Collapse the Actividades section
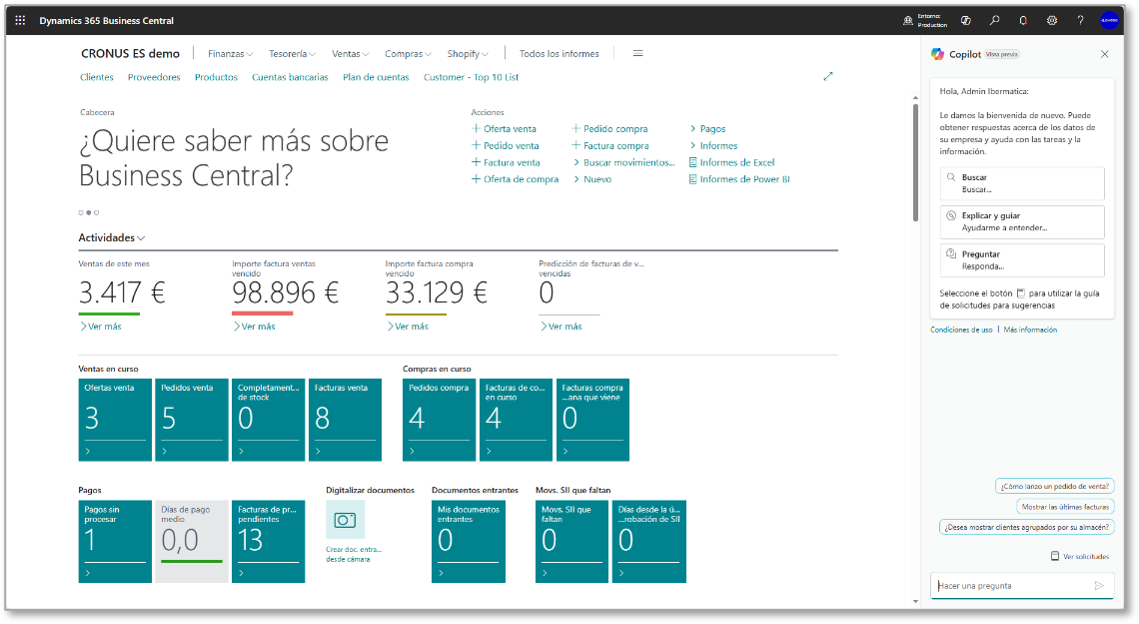This screenshot has height=624, width=1139. [112, 238]
